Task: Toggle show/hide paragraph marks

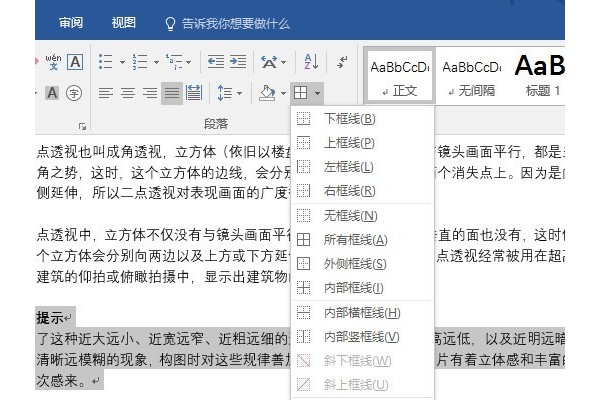Action: [342, 62]
